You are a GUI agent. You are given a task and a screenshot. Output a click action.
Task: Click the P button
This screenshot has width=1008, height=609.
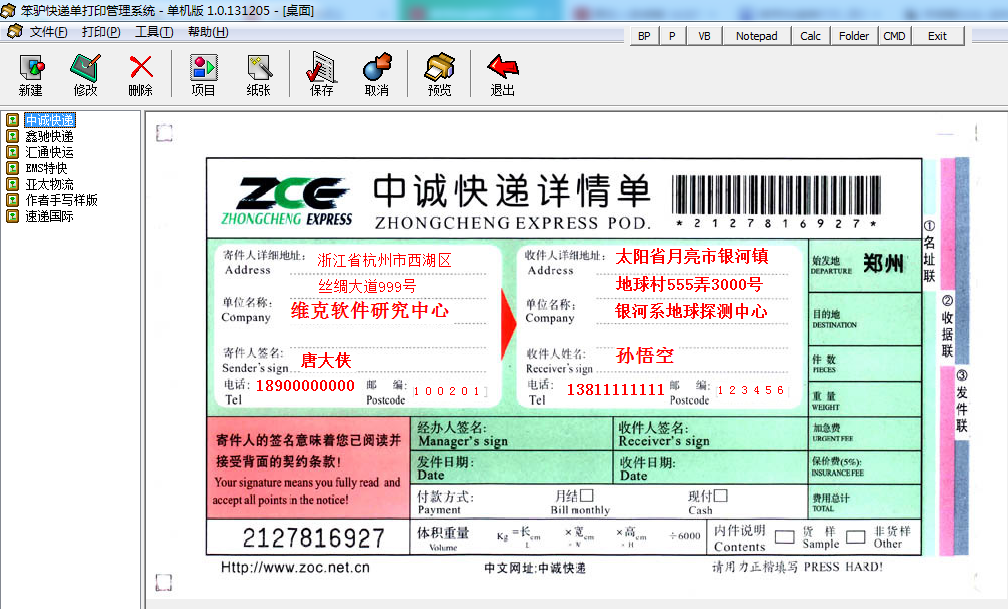tap(672, 36)
